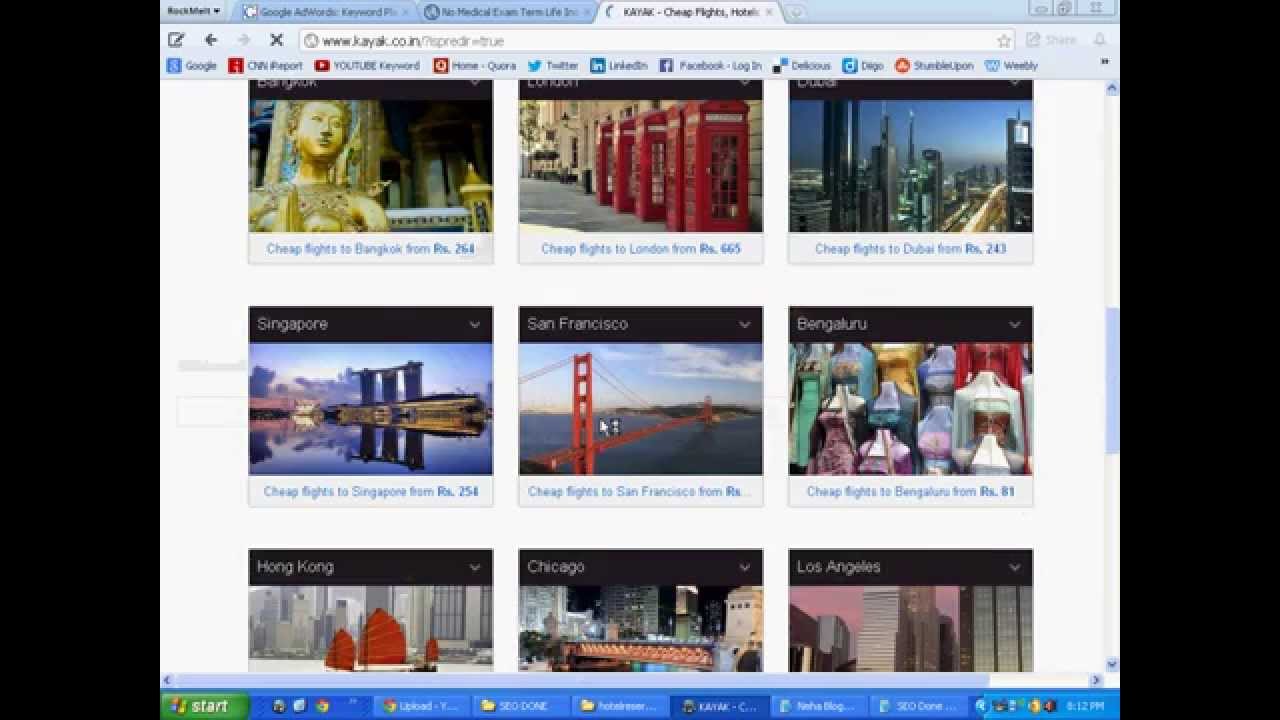This screenshot has width=1280, height=720.
Task: Switch to No Medical Exam Term Life tab
Action: pos(506,12)
